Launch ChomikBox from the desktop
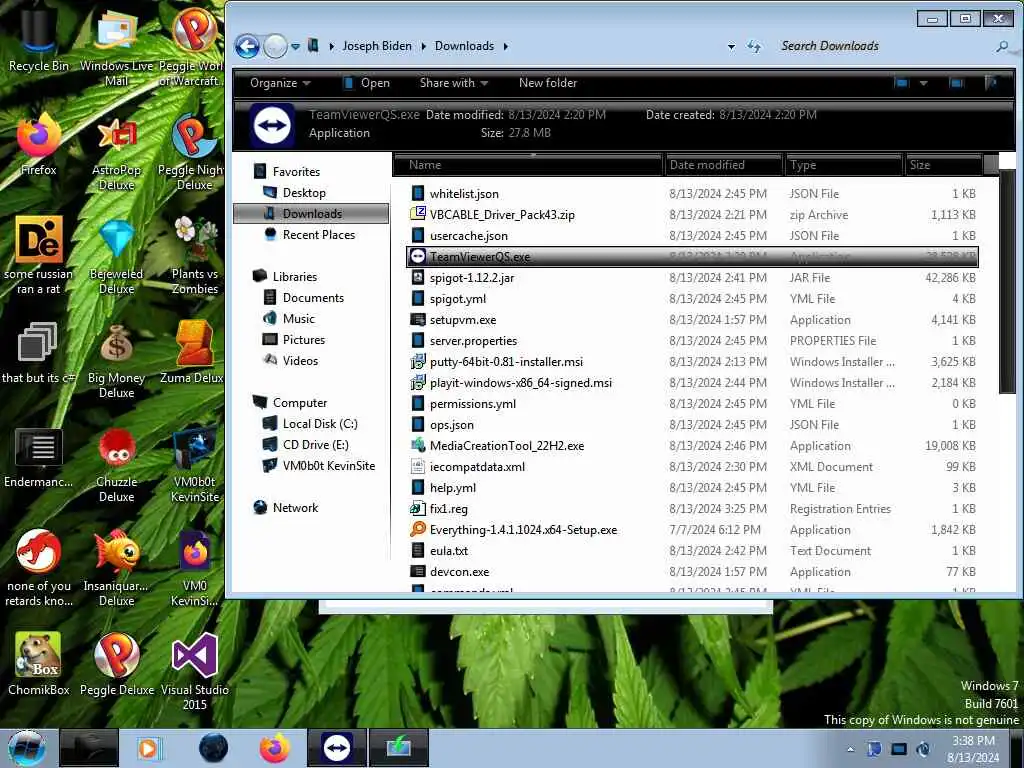The image size is (1024, 768). click(39, 664)
